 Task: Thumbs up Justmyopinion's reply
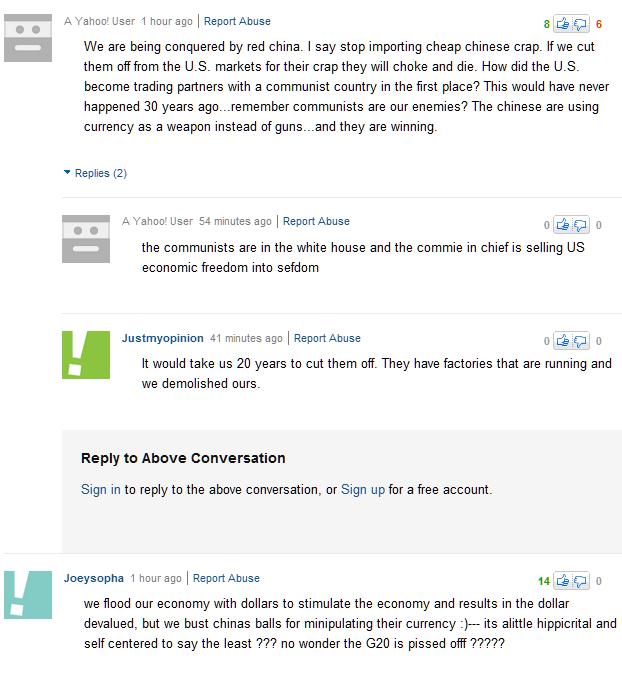(x=562, y=341)
